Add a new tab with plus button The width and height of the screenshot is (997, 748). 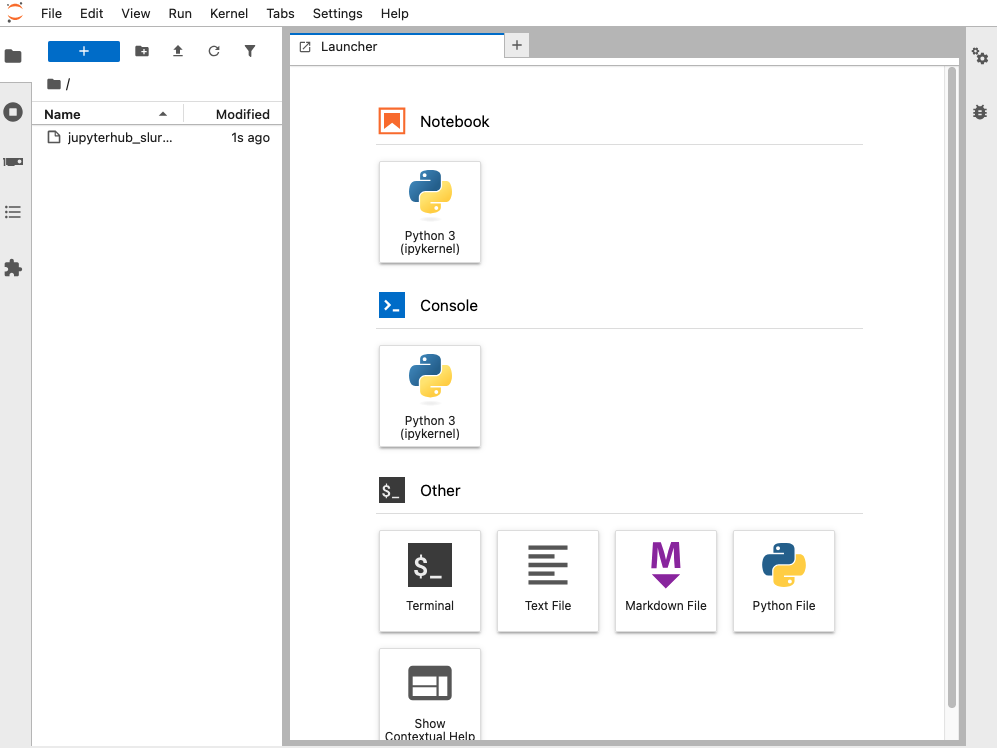click(x=517, y=45)
